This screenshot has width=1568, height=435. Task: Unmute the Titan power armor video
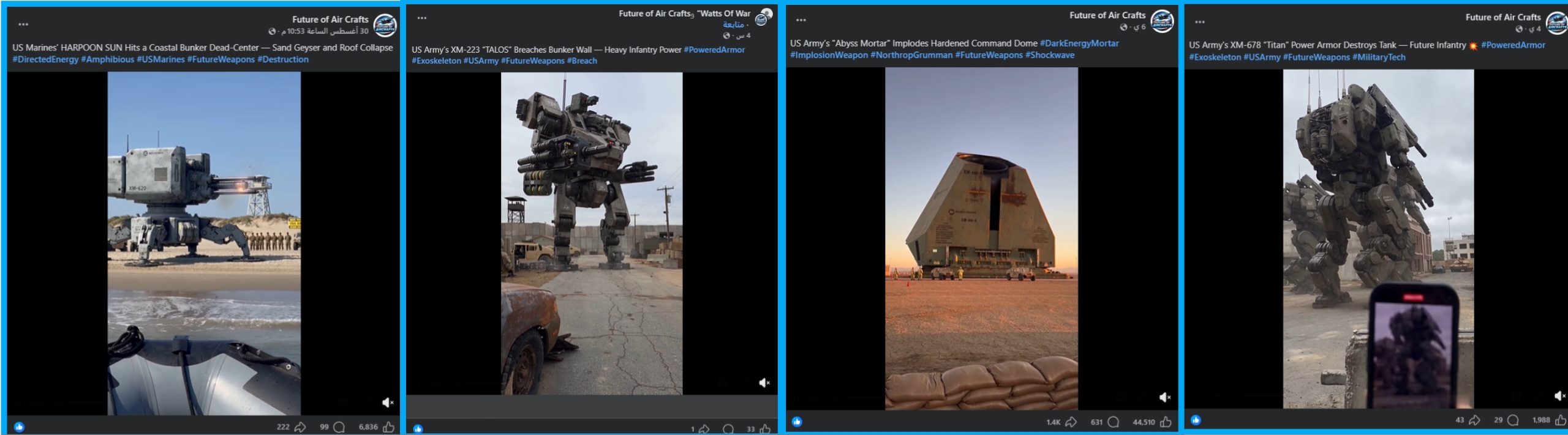coord(1560,396)
